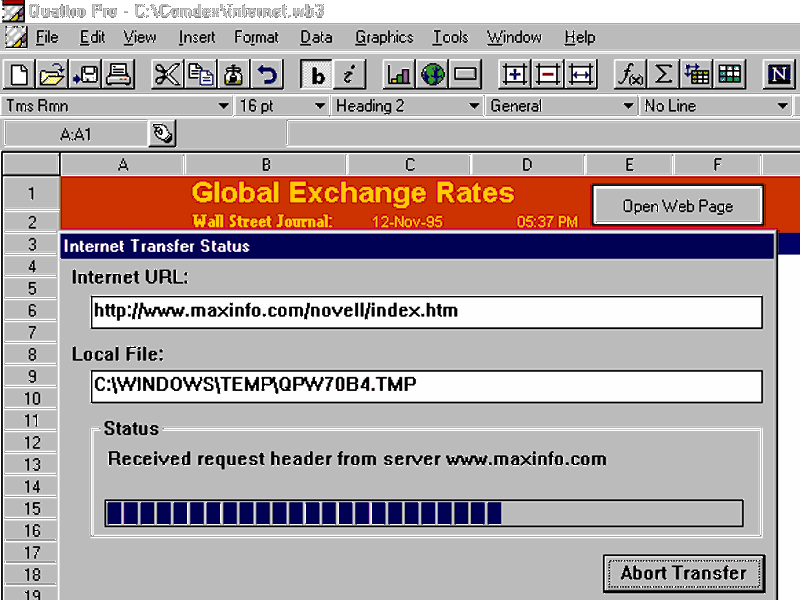Screen dimensions: 800x600
Task: Click in the Local File path field
Action: pos(427,386)
